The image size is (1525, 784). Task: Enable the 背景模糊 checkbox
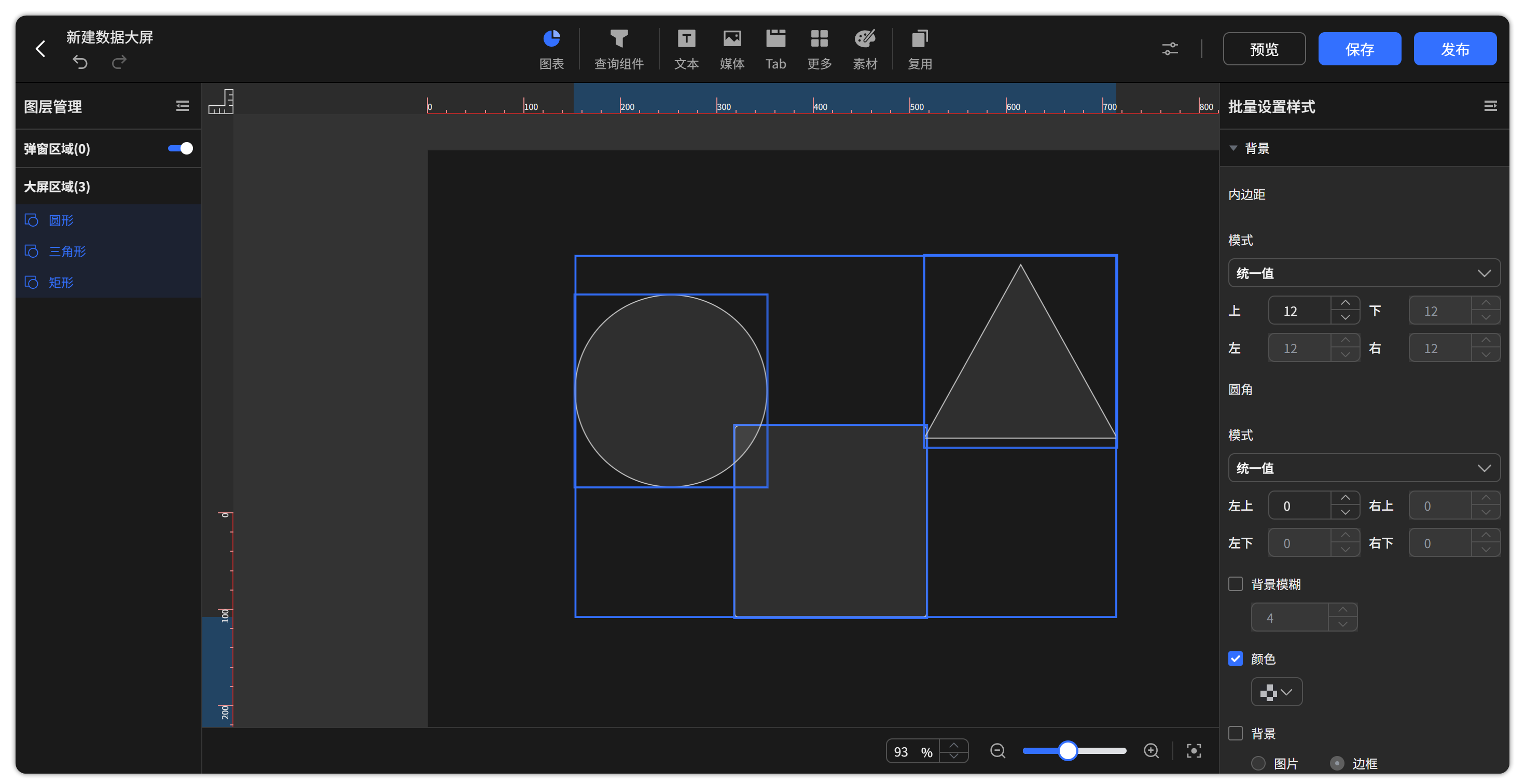pos(1236,583)
